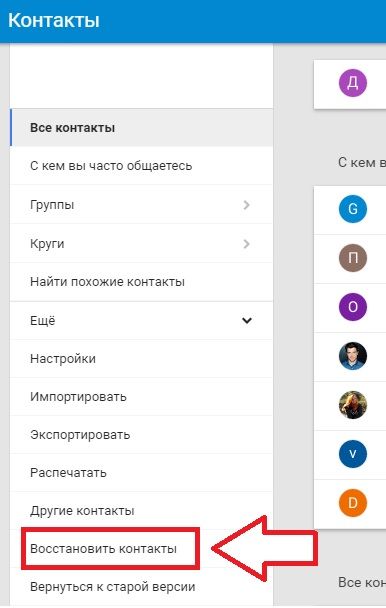This screenshot has height=608, width=386.
Task: Expand the Группы submenu arrow
Action: tap(246, 205)
